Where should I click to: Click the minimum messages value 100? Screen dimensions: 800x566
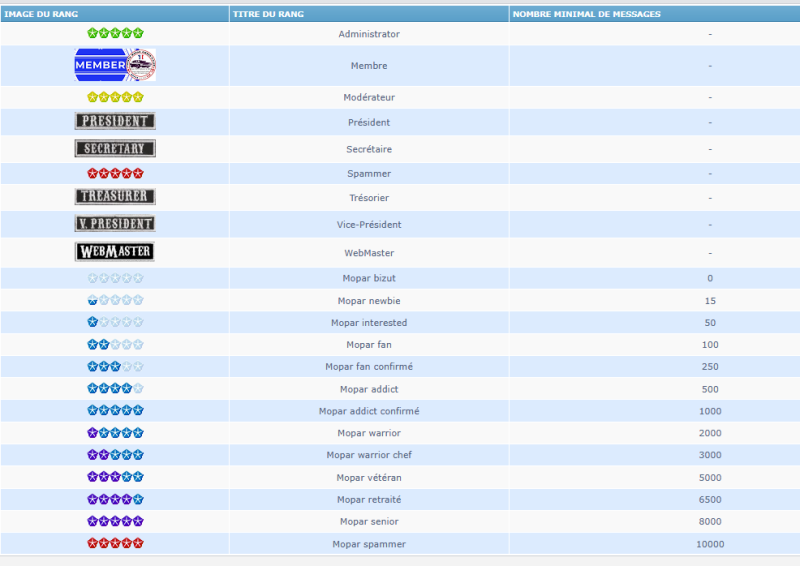click(x=710, y=345)
